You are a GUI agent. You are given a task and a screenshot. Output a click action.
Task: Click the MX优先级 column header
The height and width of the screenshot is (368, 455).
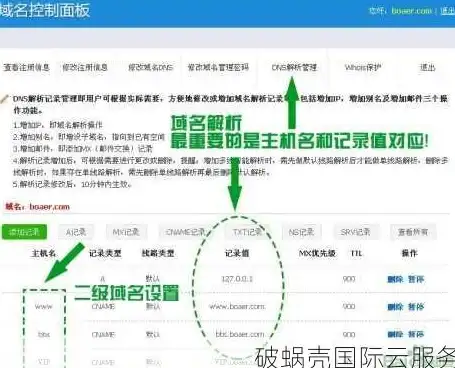[317, 253]
